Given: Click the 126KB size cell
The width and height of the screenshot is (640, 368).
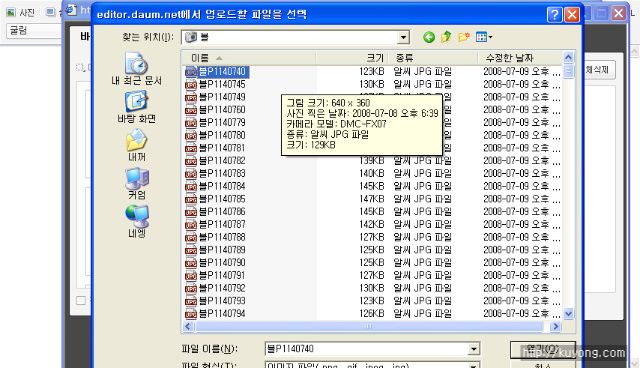Looking at the screenshot, I should coord(371,314).
